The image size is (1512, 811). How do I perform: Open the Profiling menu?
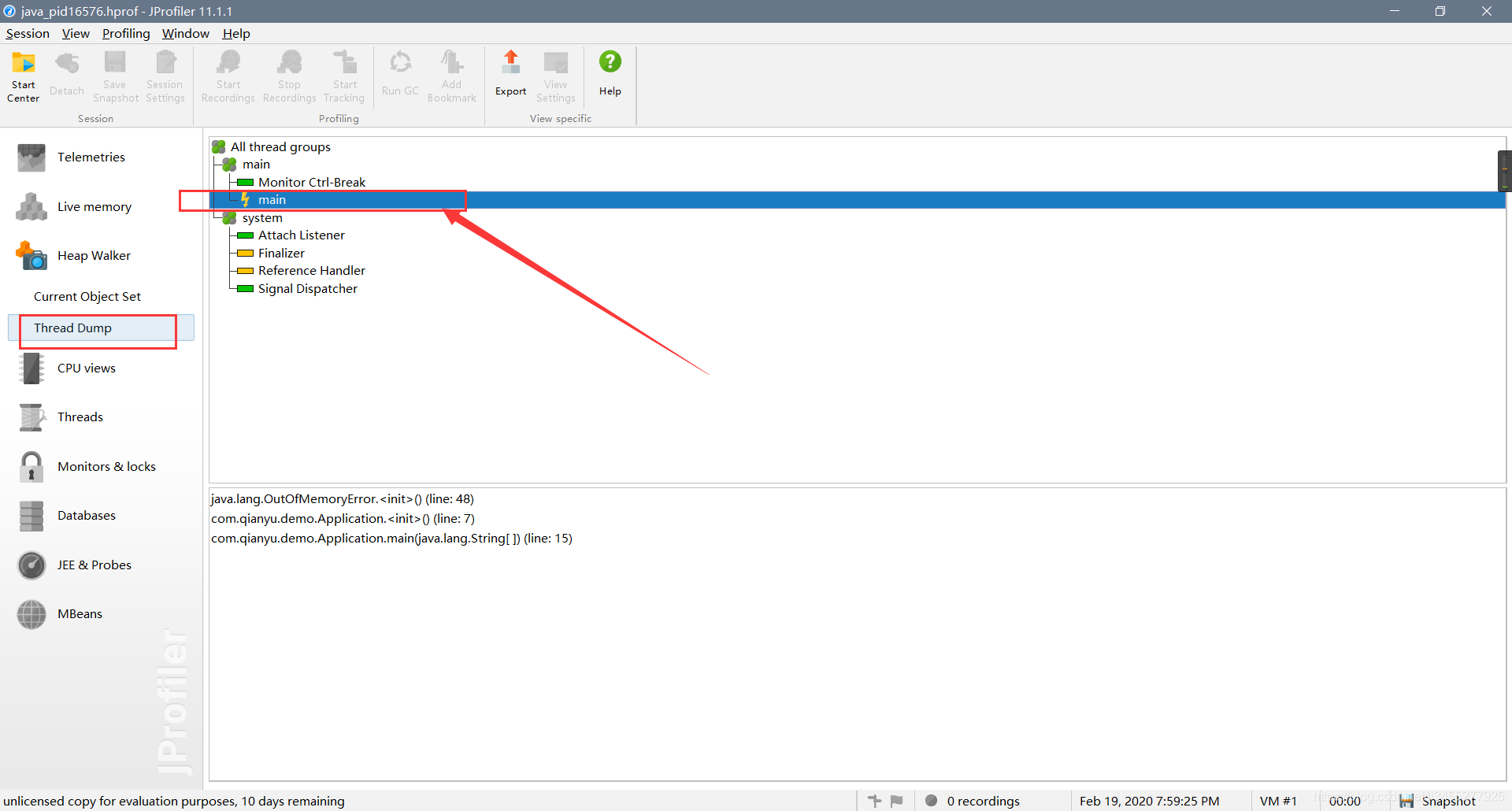pos(126,33)
